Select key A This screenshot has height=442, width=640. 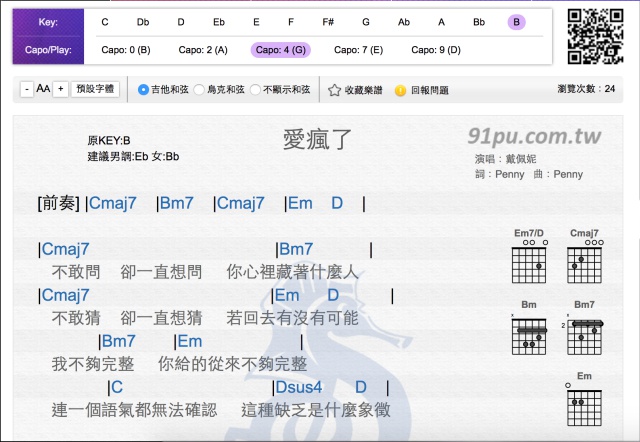[x=441, y=22]
